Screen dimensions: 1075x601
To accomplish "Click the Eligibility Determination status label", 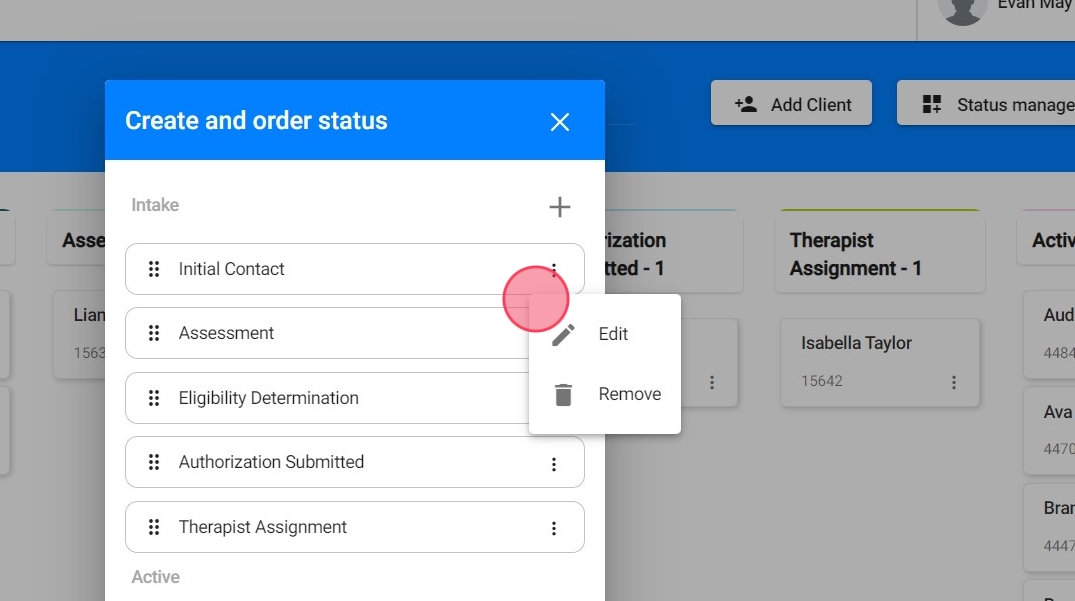I will (268, 398).
